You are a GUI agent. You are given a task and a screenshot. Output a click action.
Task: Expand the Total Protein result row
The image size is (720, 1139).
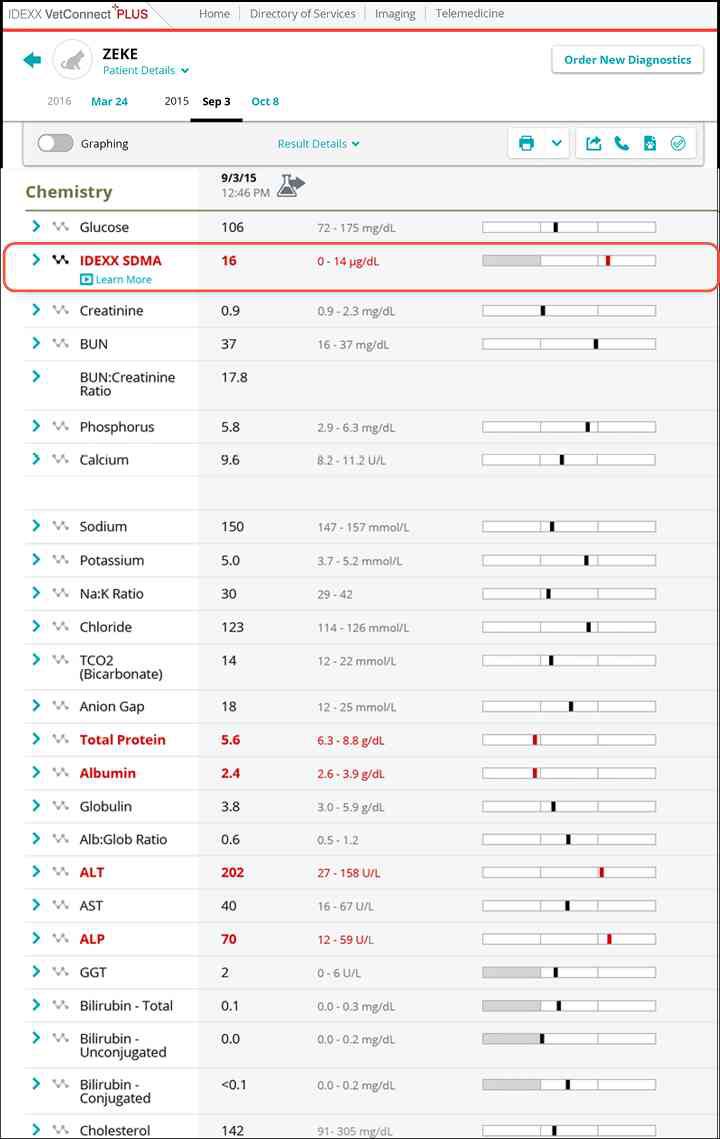36,739
